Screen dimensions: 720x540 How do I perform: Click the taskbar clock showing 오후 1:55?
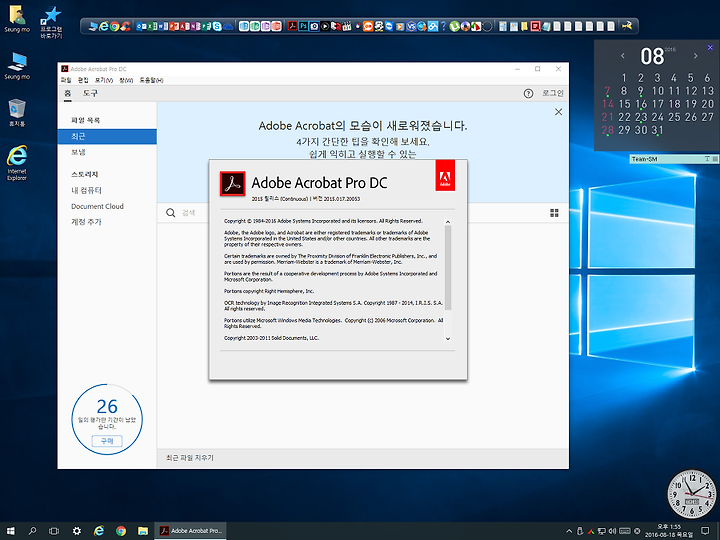[x=669, y=531]
